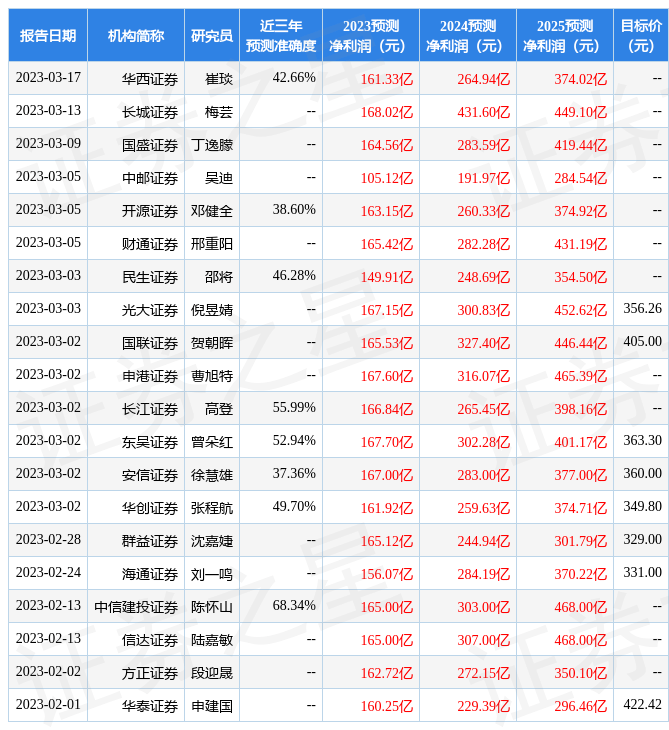669x730 pixels.
Task: Select the 2023预测净利润 column header
Action: (x=371, y=35)
